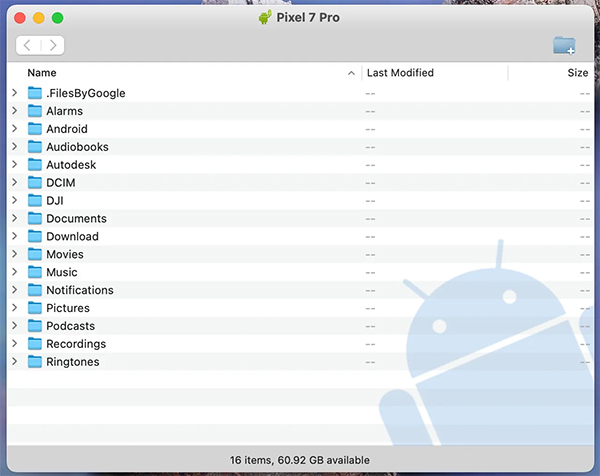This screenshot has width=600, height=476.
Task: Click the Android folder icon
Action: 35,129
